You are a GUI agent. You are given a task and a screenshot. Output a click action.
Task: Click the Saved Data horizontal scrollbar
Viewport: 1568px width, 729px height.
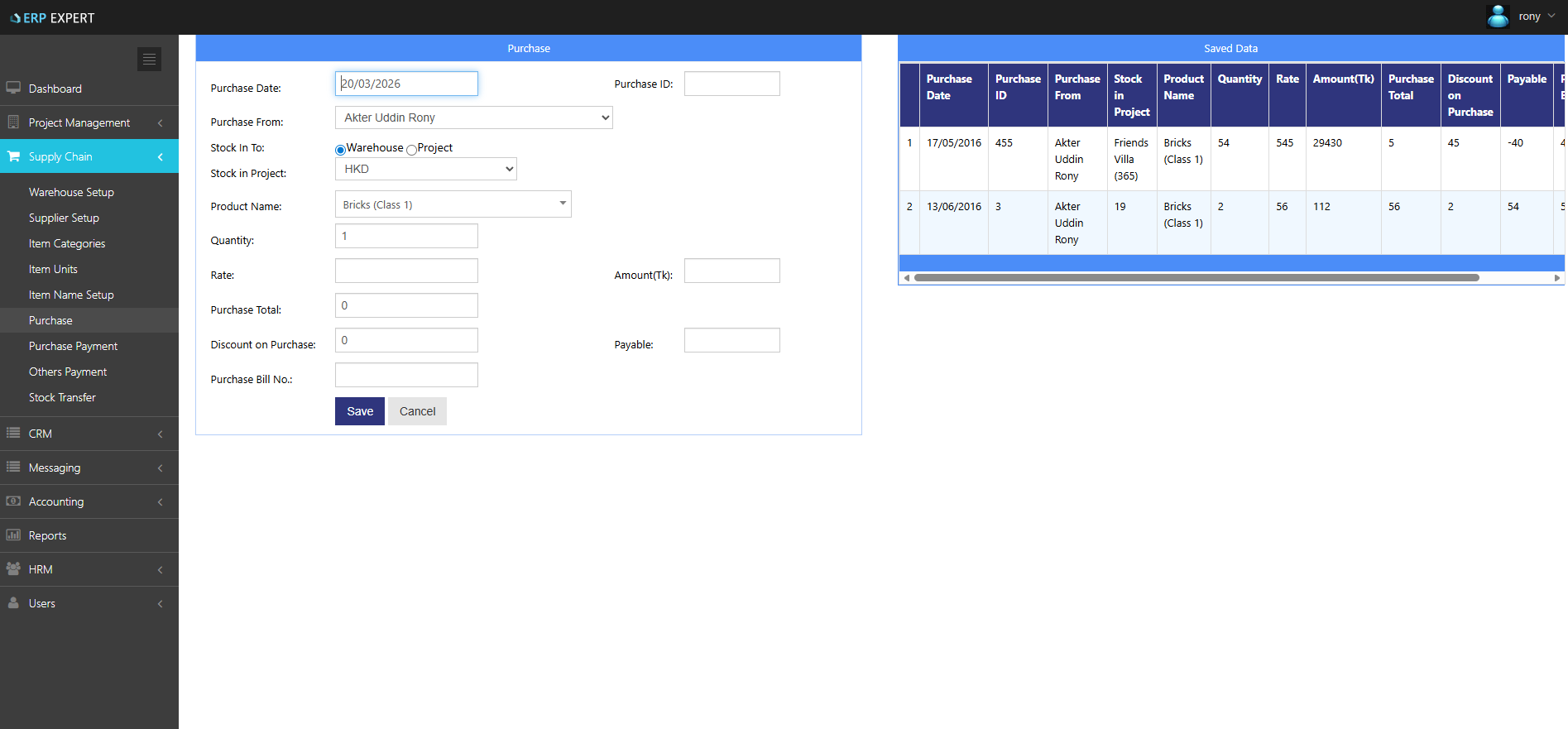tap(1196, 278)
